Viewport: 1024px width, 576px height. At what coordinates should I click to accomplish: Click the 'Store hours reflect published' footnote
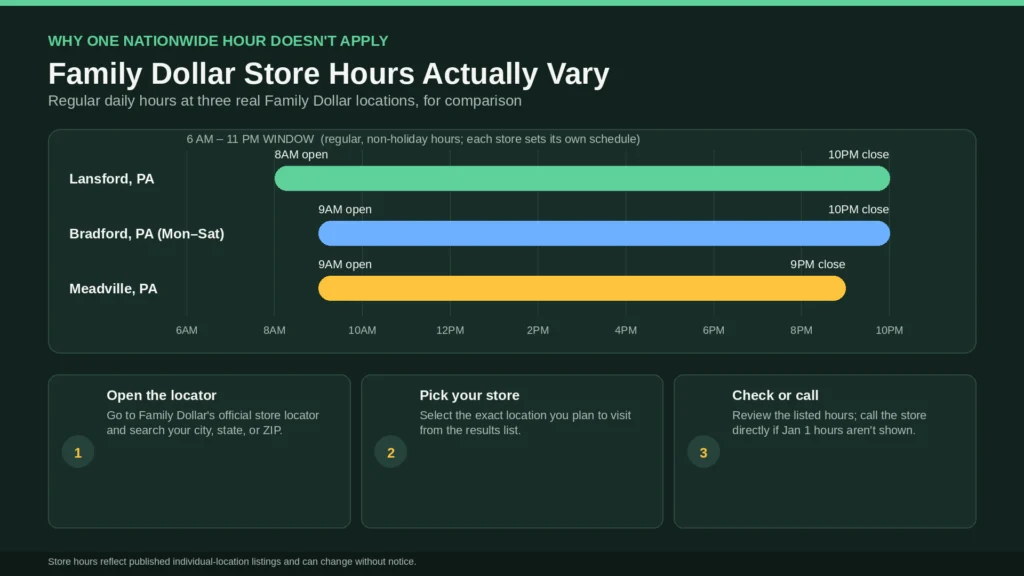pyautogui.click(x=232, y=562)
